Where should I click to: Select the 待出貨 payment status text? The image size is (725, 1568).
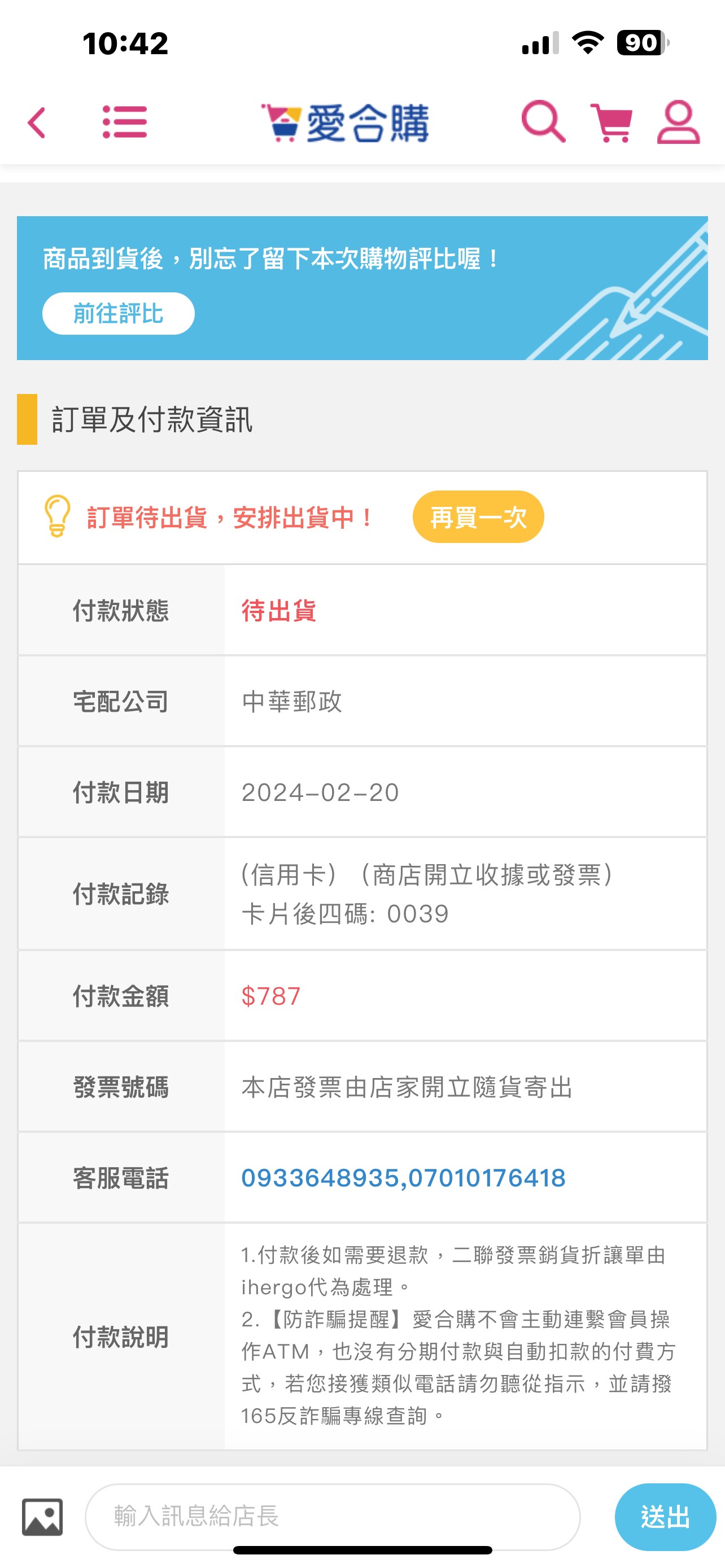(x=279, y=611)
